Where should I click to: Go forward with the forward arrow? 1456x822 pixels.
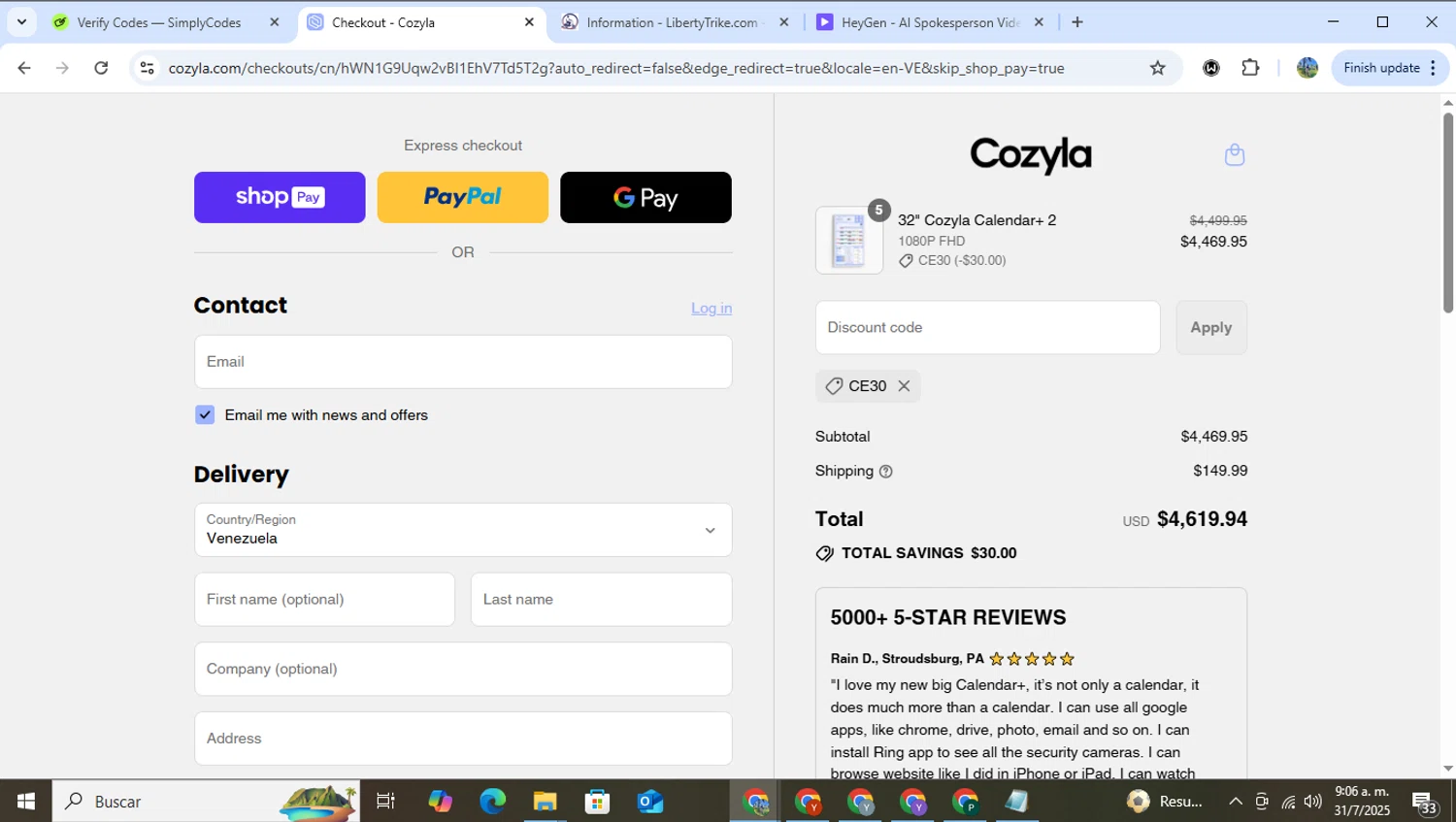coord(62,68)
